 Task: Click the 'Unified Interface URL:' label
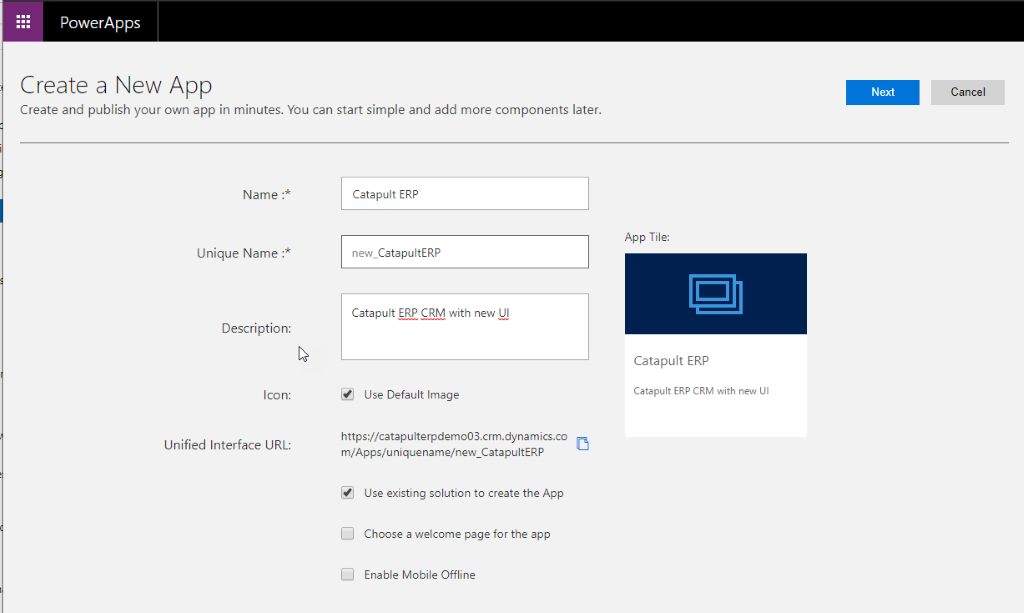tap(227, 445)
